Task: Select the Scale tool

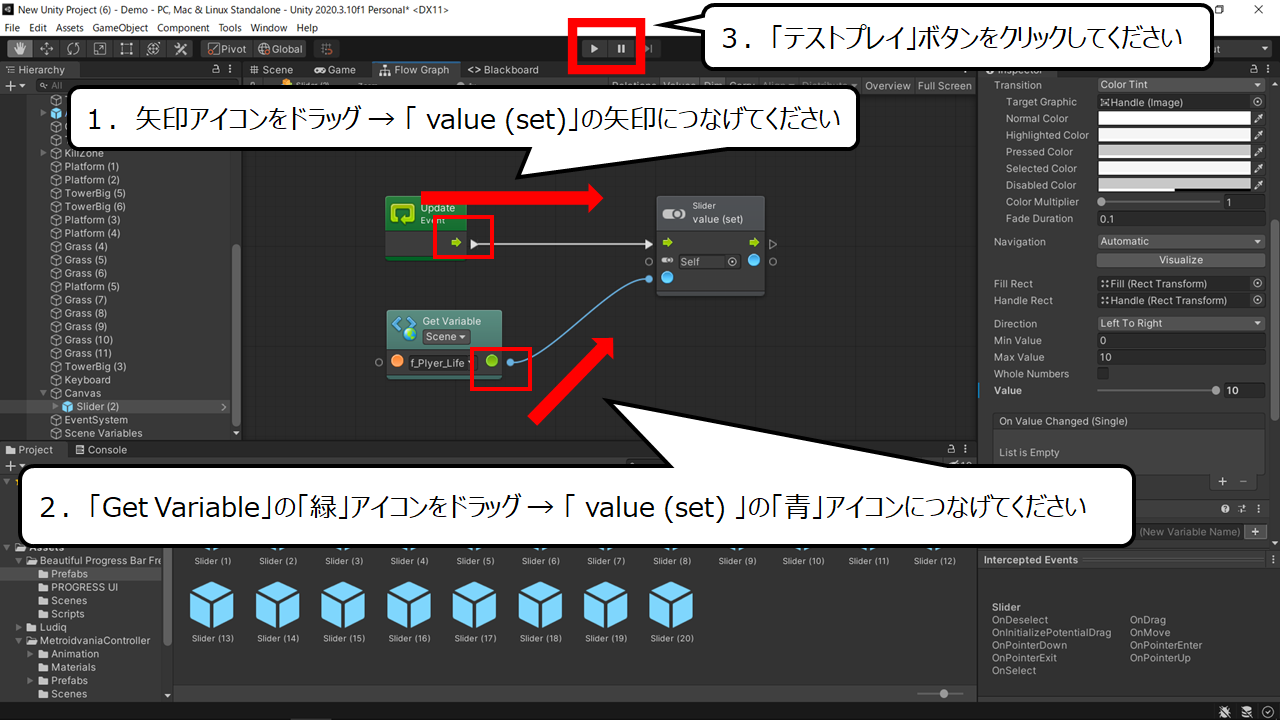Action: coord(100,48)
